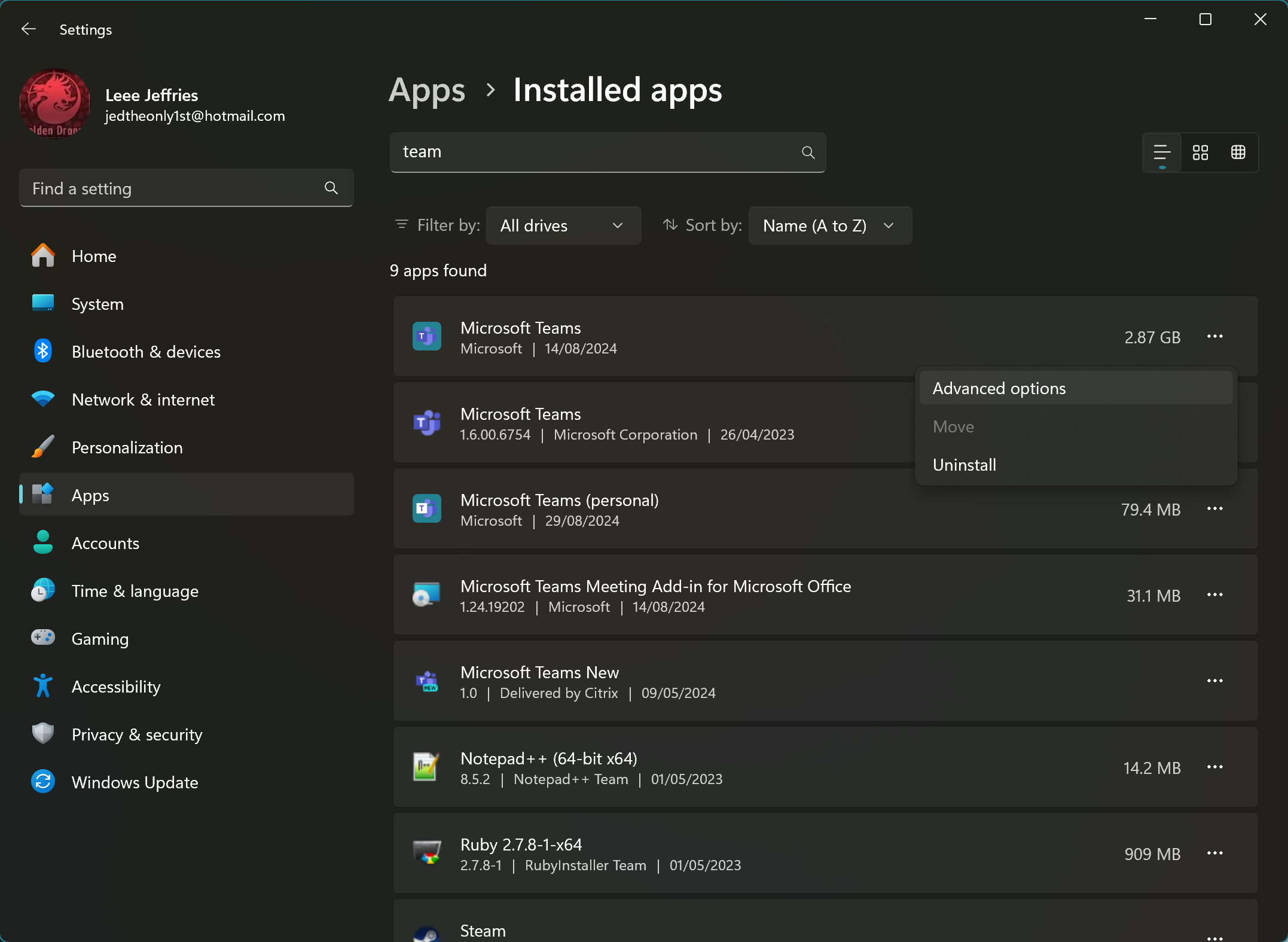Click the Notepad++ app icon
The image size is (1288, 942).
[427, 767]
